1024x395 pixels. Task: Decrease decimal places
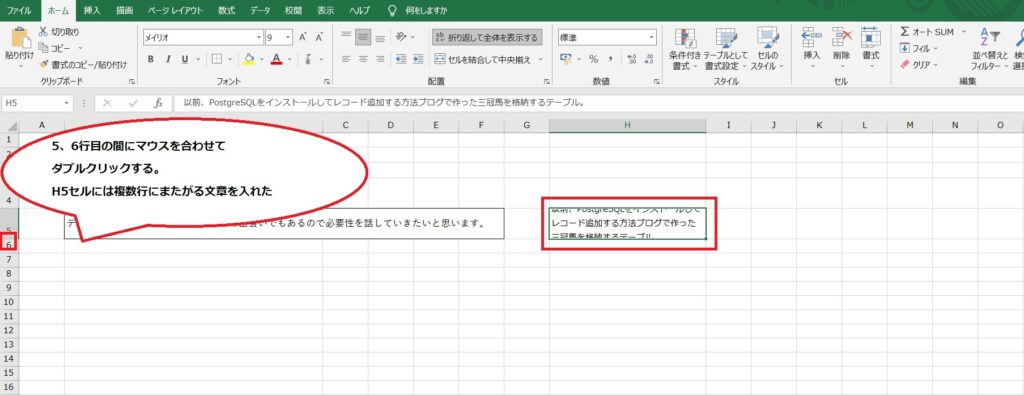click(x=648, y=59)
